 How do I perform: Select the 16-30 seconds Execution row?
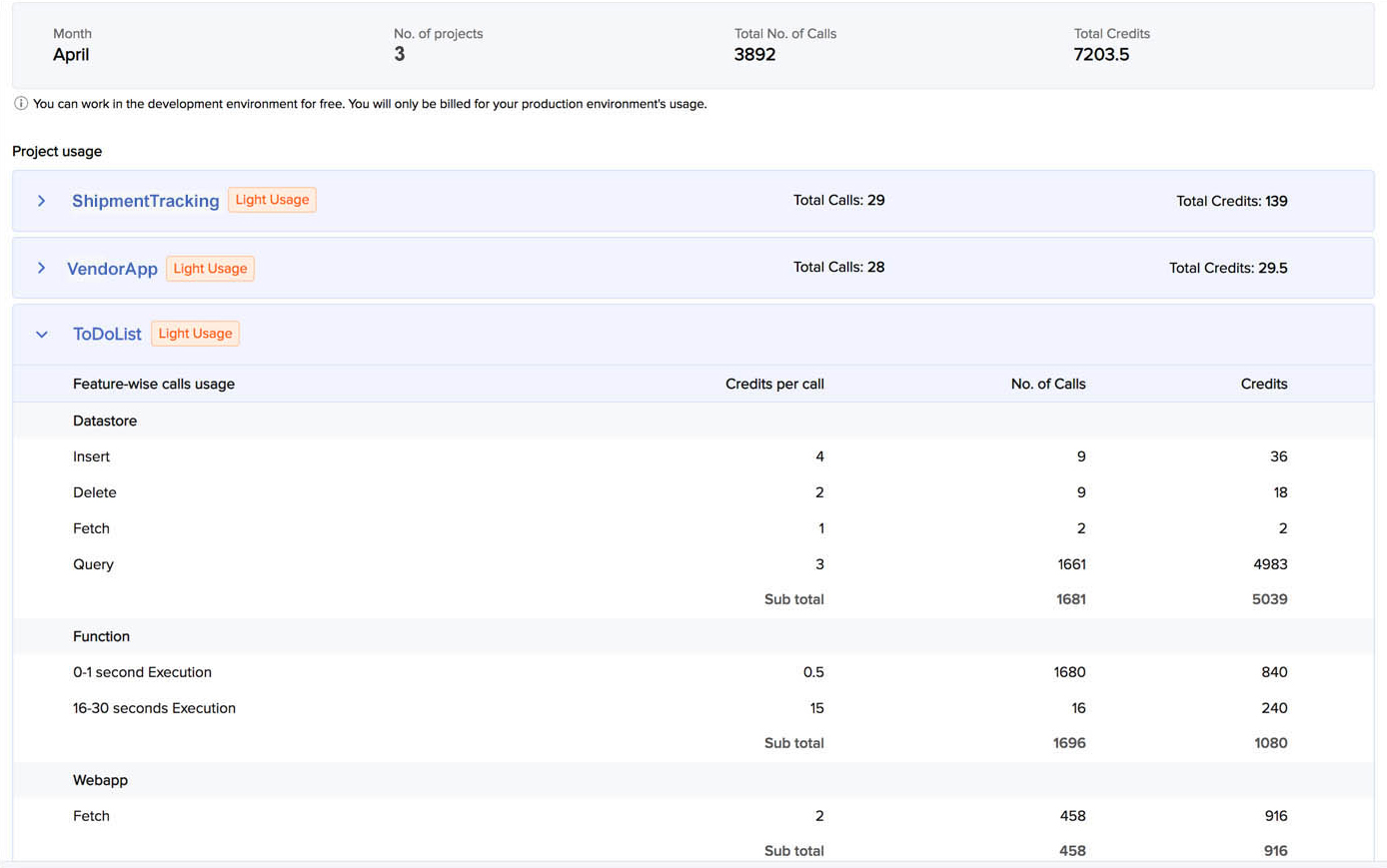[x=154, y=708]
